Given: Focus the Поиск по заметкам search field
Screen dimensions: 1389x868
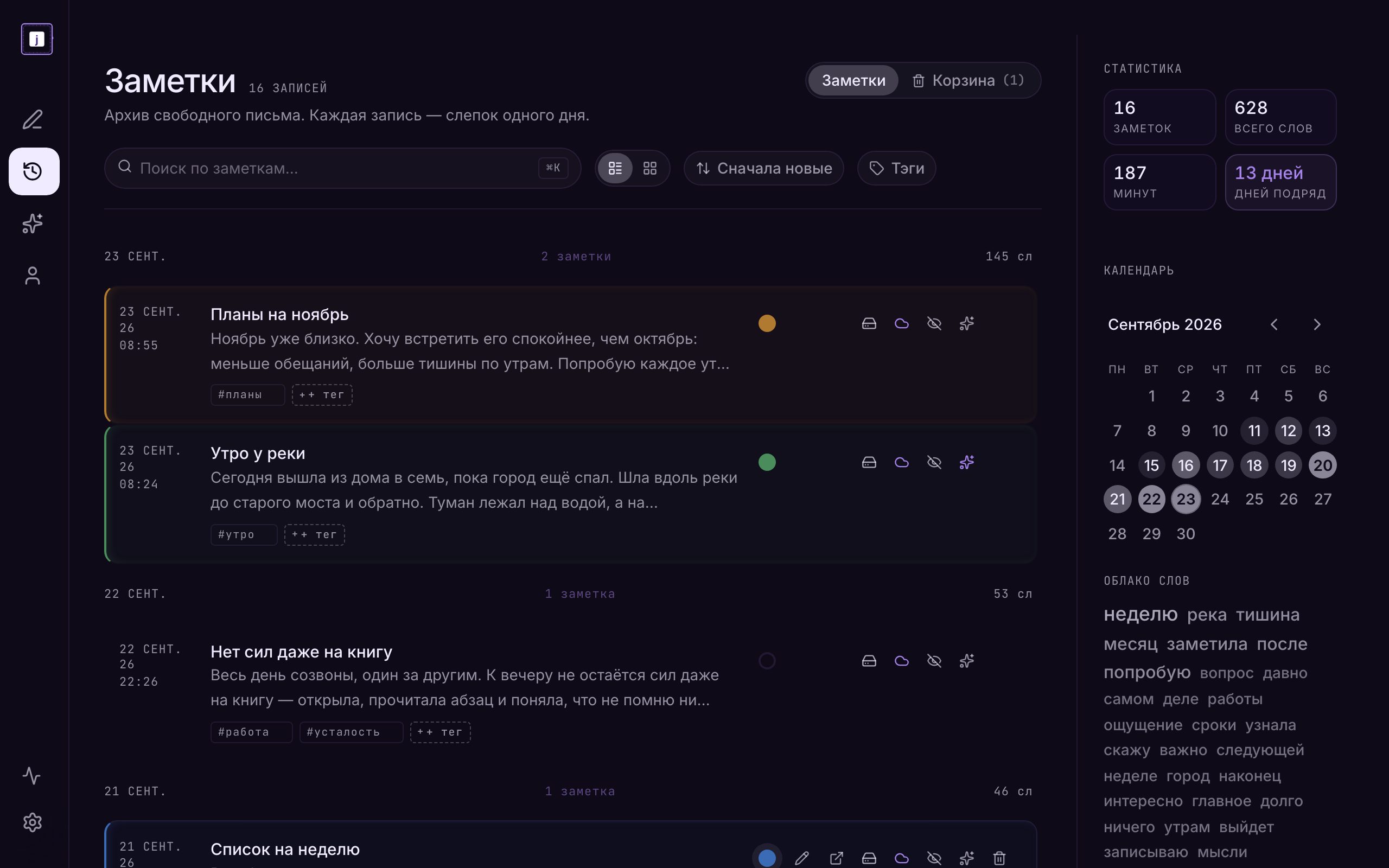Looking at the screenshot, I should (x=343, y=168).
